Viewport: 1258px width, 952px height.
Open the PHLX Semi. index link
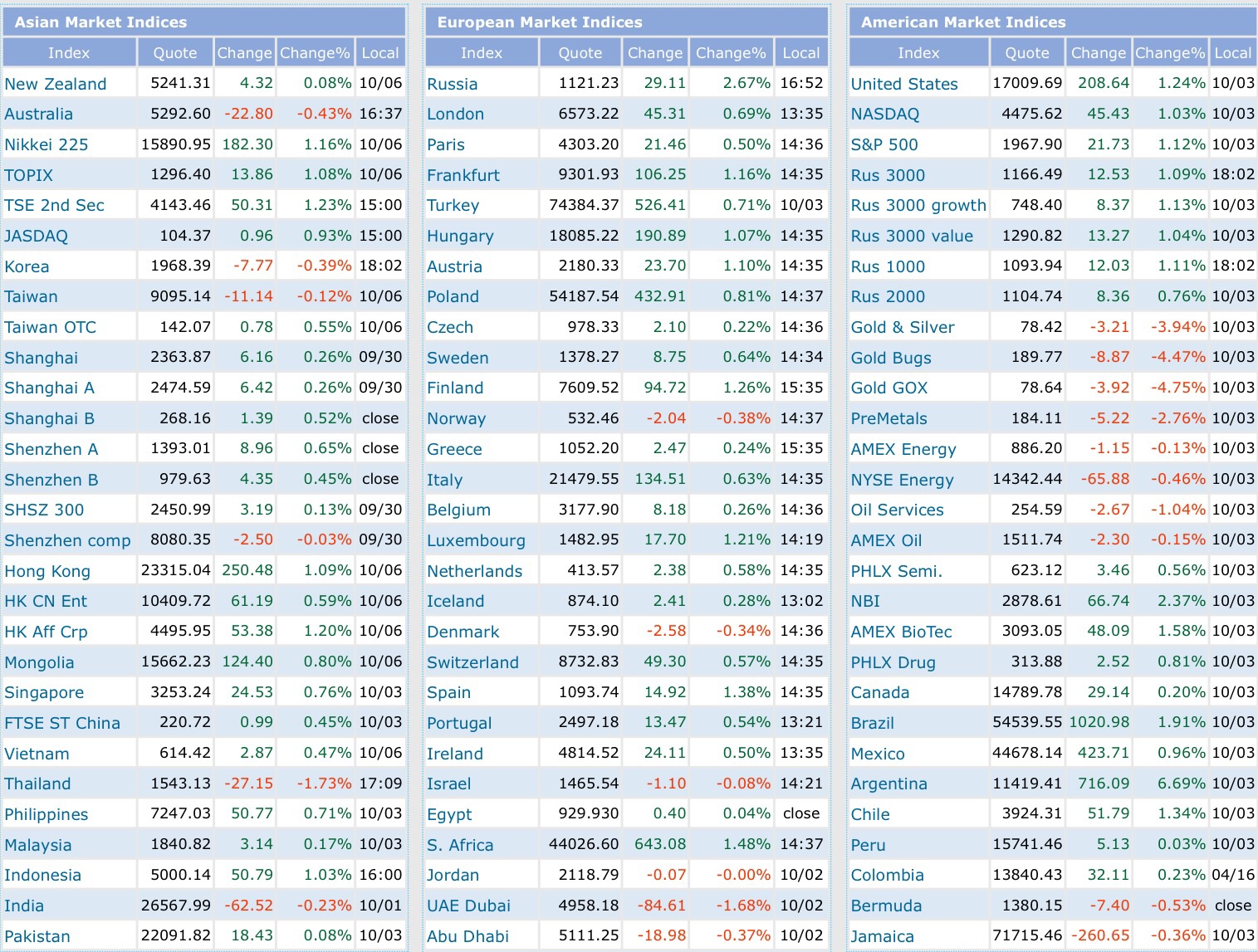(x=897, y=571)
